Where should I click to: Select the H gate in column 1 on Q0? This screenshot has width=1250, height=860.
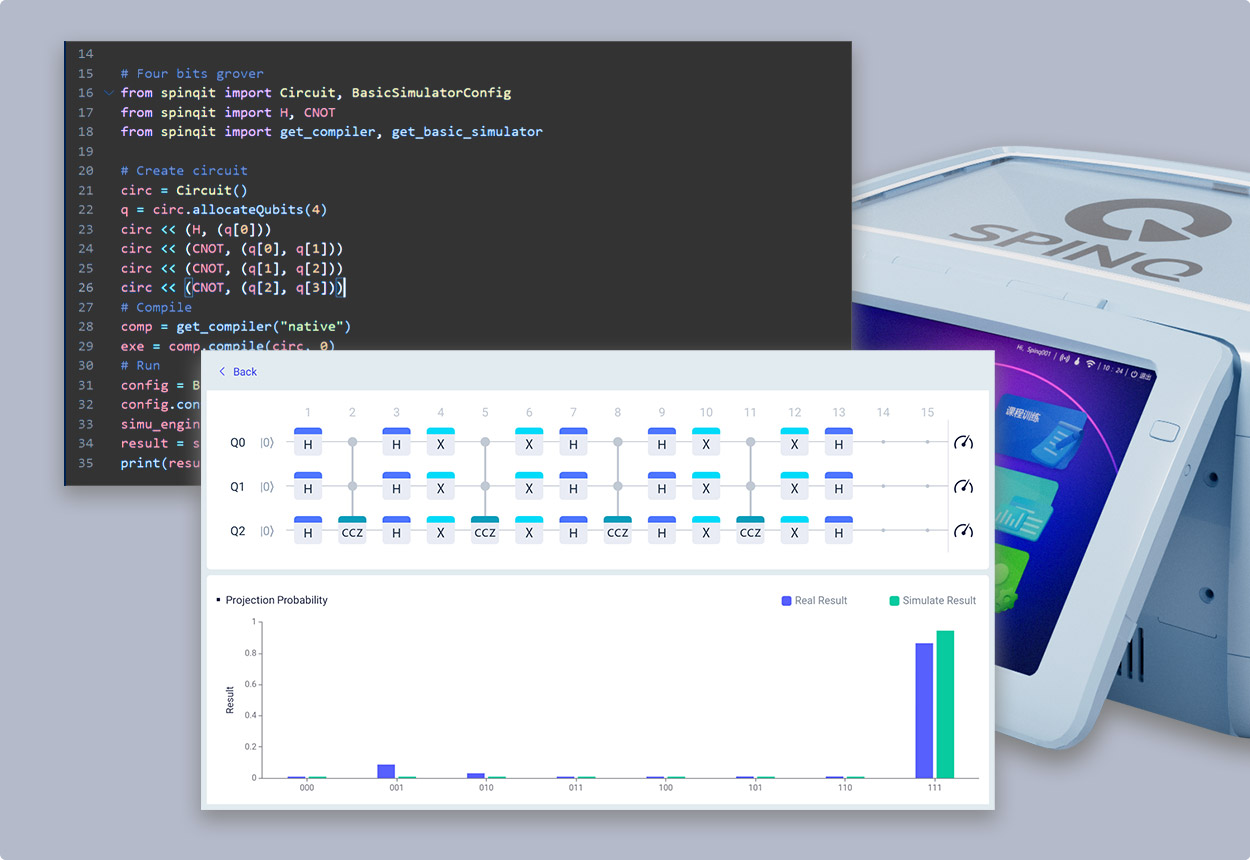point(308,443)
